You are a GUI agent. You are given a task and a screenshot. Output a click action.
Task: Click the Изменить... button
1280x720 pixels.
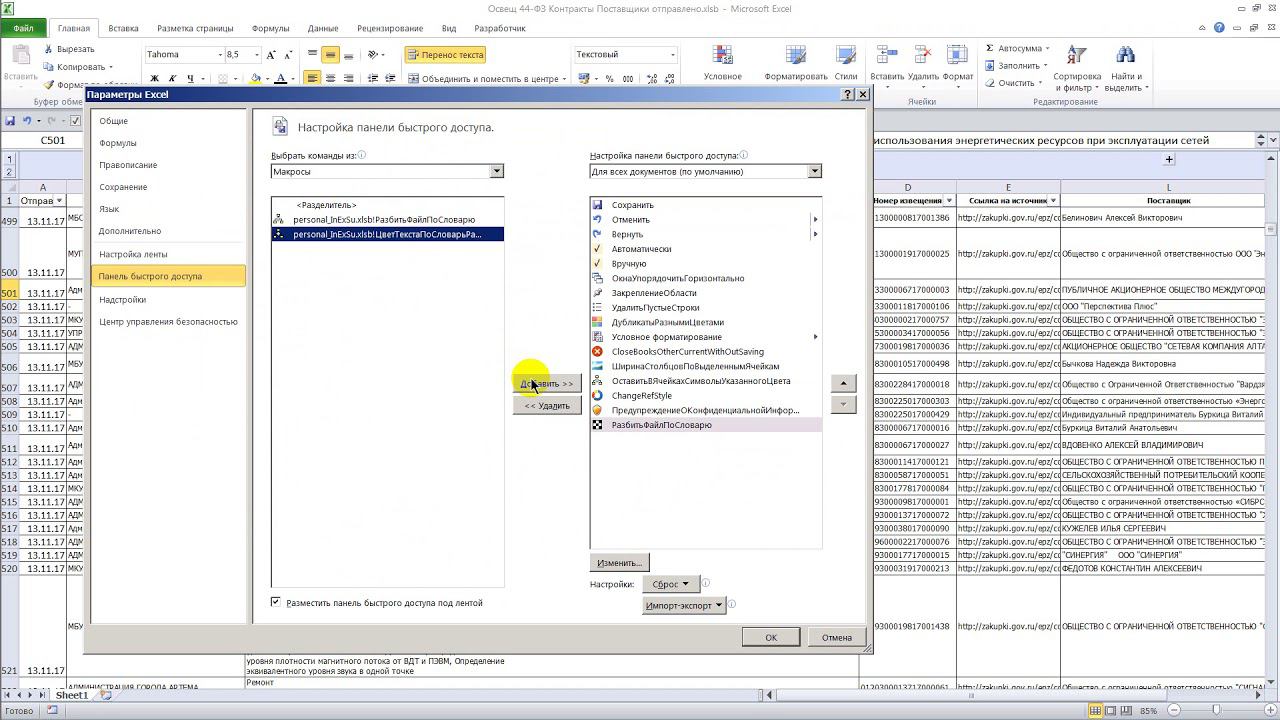[619, 562]
